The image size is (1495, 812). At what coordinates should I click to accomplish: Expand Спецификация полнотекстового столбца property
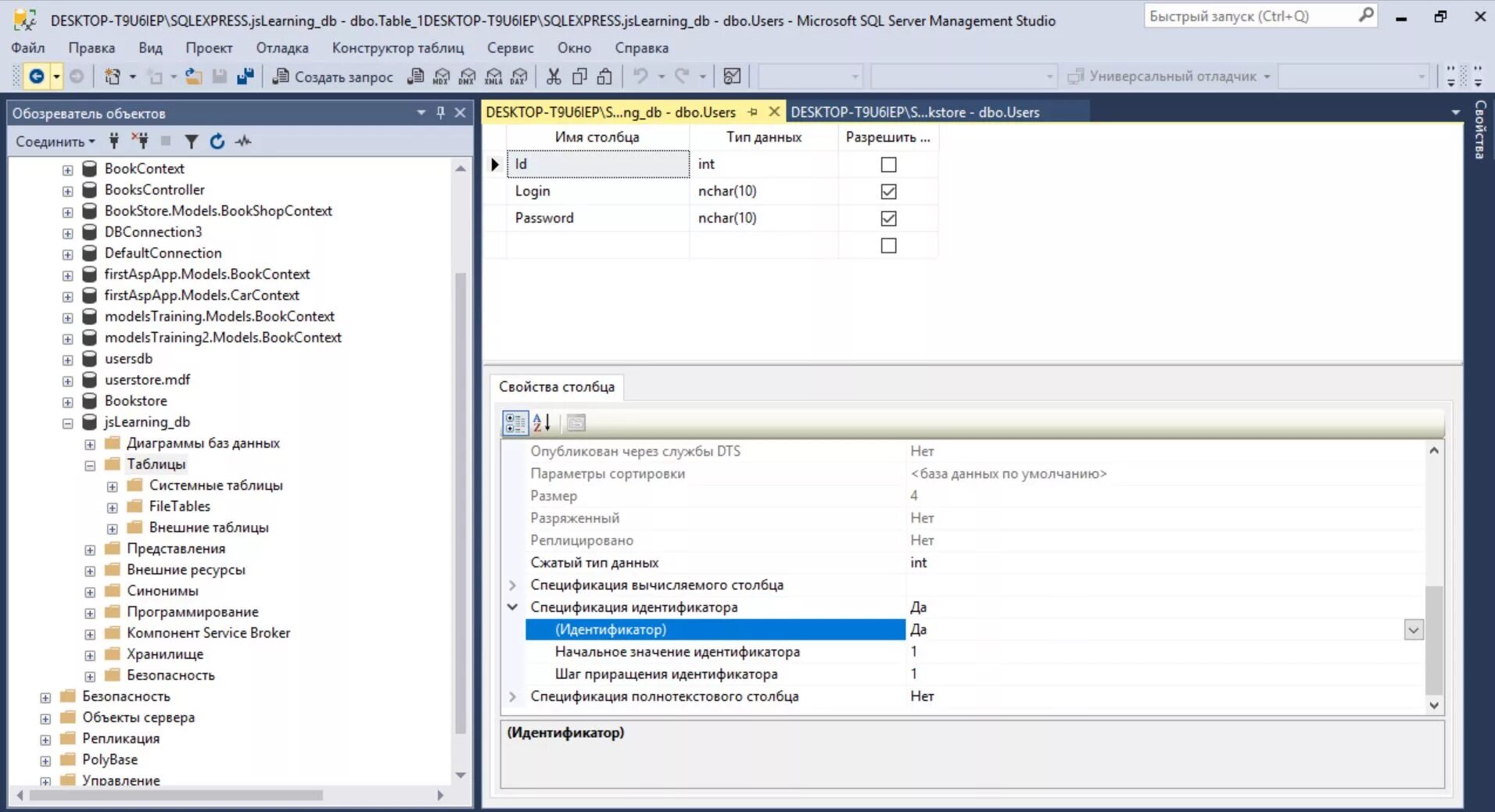[x=512, y=696]
